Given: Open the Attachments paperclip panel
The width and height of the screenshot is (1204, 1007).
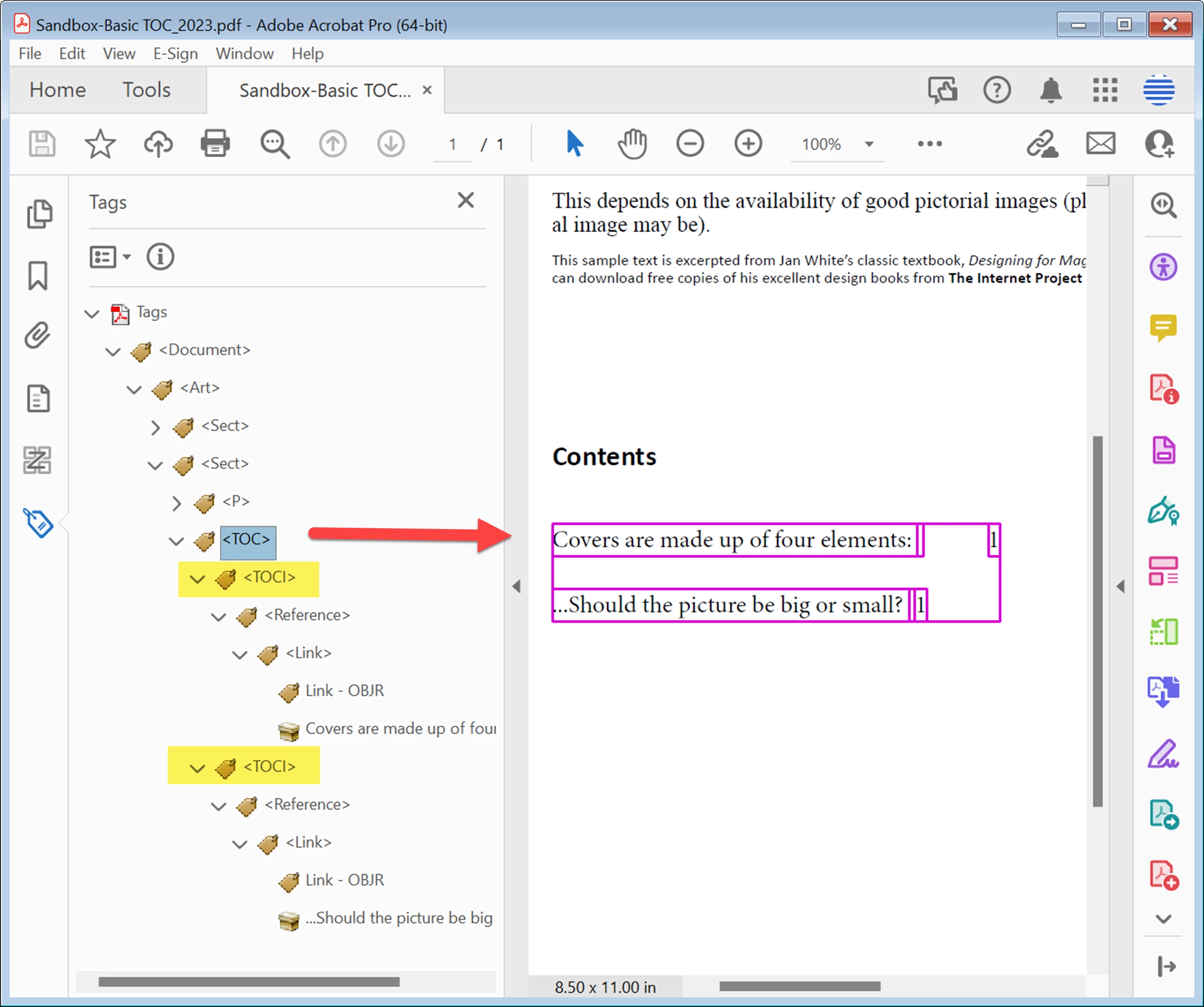Looking at the screenshot, I should point(38,336).
